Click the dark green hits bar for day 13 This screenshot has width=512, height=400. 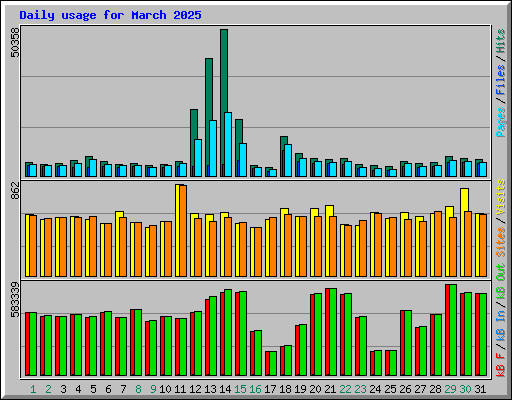209,89
